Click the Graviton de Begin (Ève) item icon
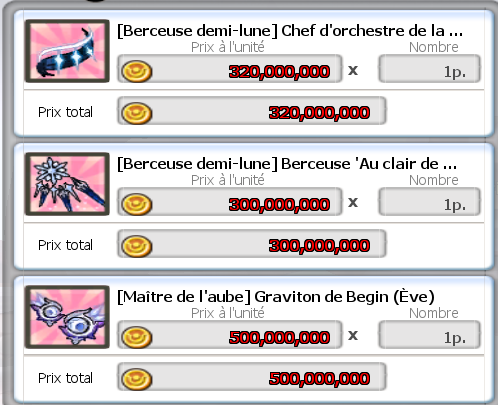The image size is (498, 405). click(67, 317)
